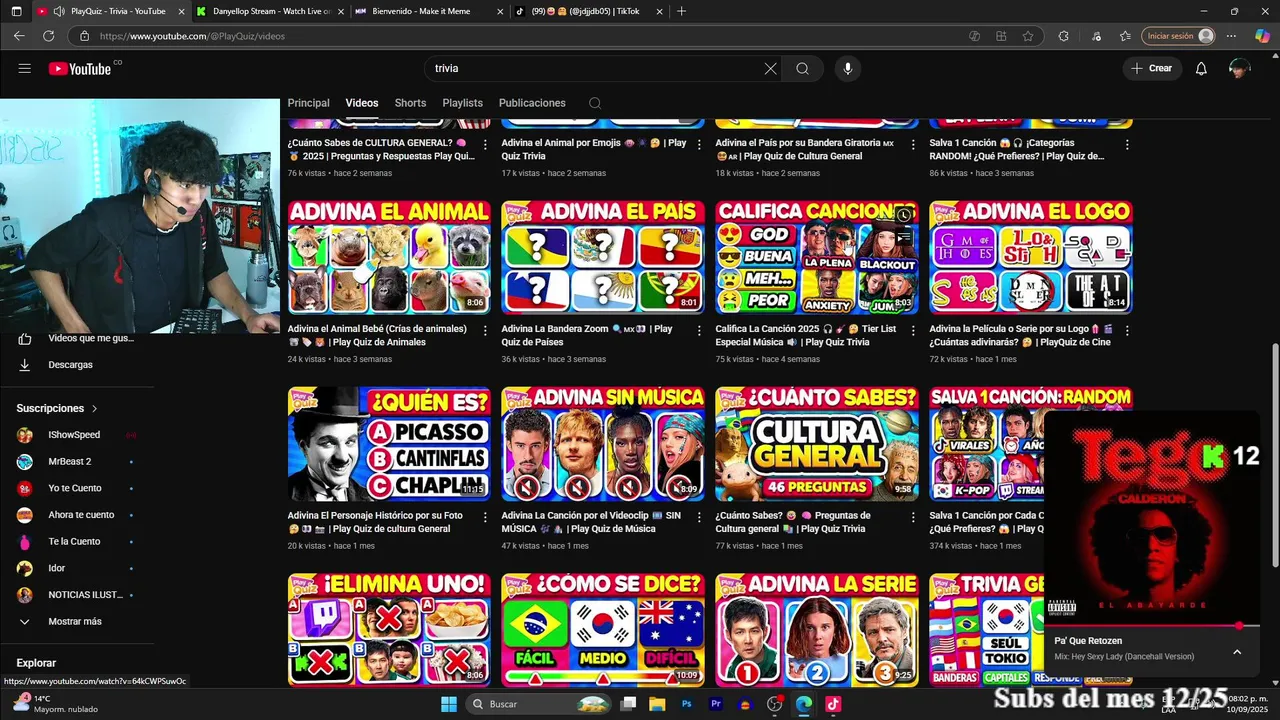The height and width of the screenshot is (720, 1280).
Task: Open options for Adivina el Animal Bebé video
Action: (x=485, y=331)
